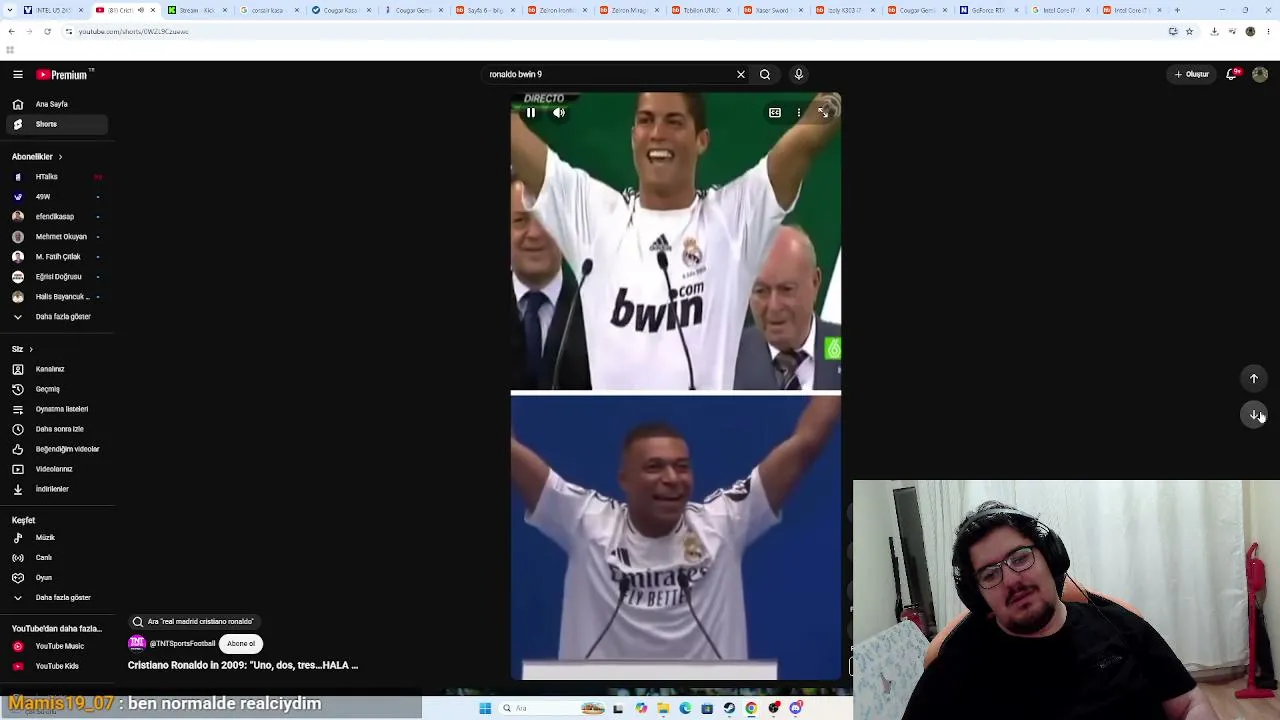Switch to the Stream - Kick tab
This screenshot has width=1280, height=720.
tap(197, 10)
